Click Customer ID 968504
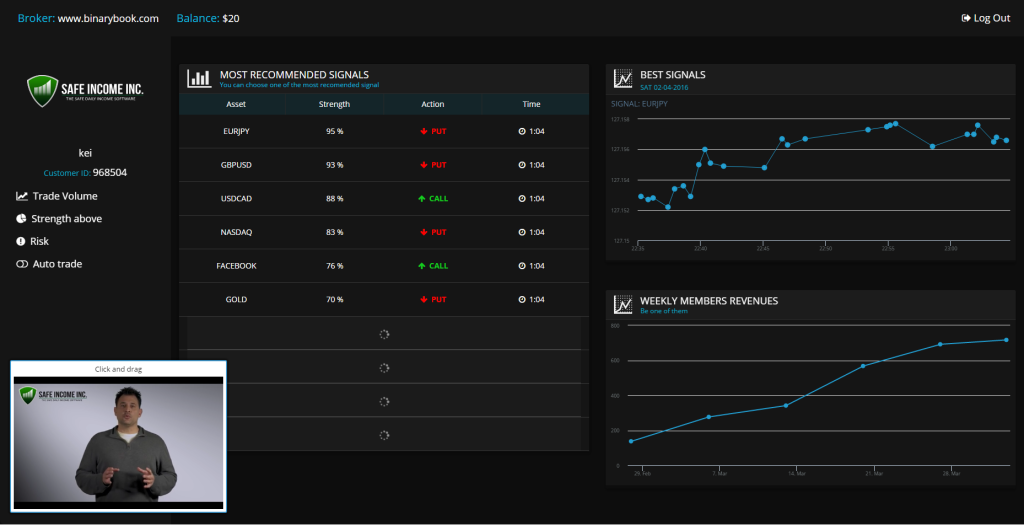This screenshot has height=525, width=1024. coord(85,173)
